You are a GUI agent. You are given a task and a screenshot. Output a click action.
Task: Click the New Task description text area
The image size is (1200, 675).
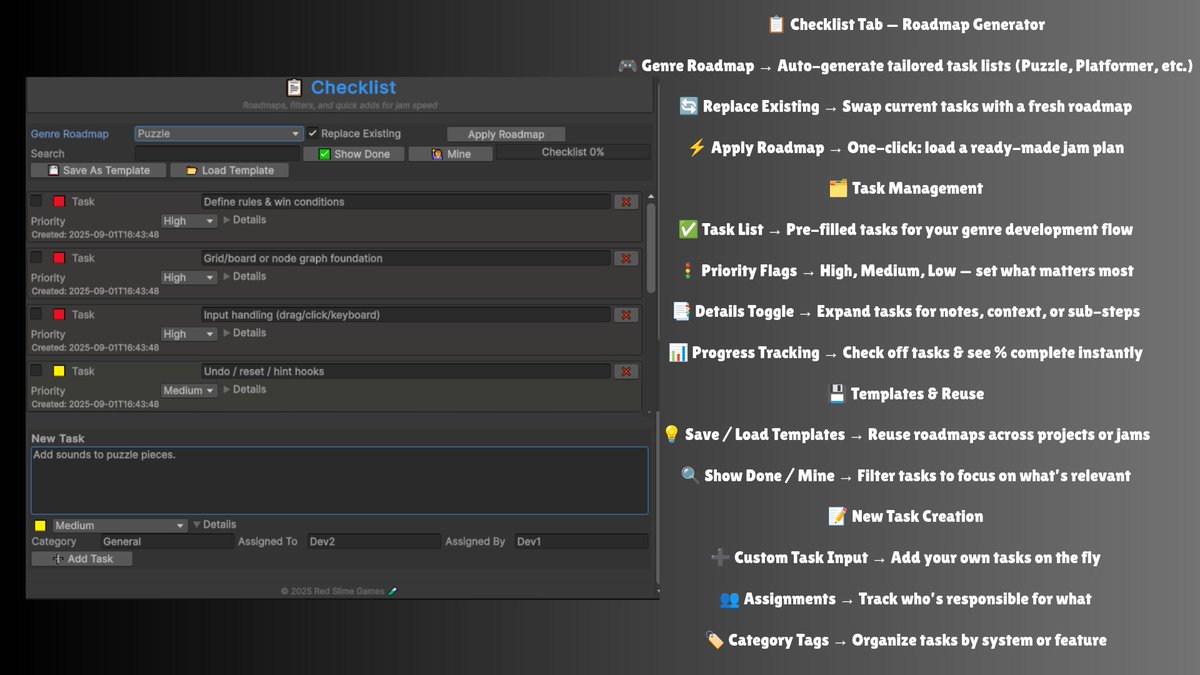coord(339,480)
